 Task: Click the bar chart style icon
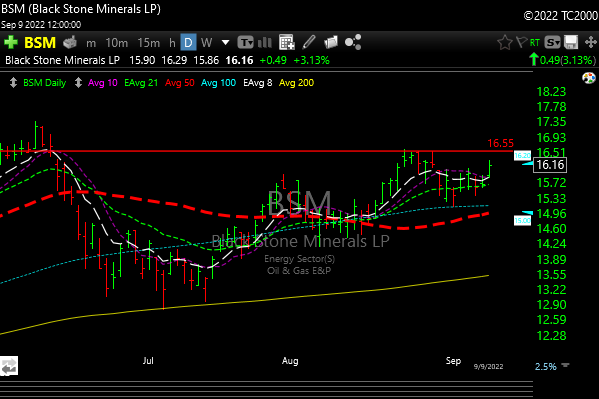point(265,42)
